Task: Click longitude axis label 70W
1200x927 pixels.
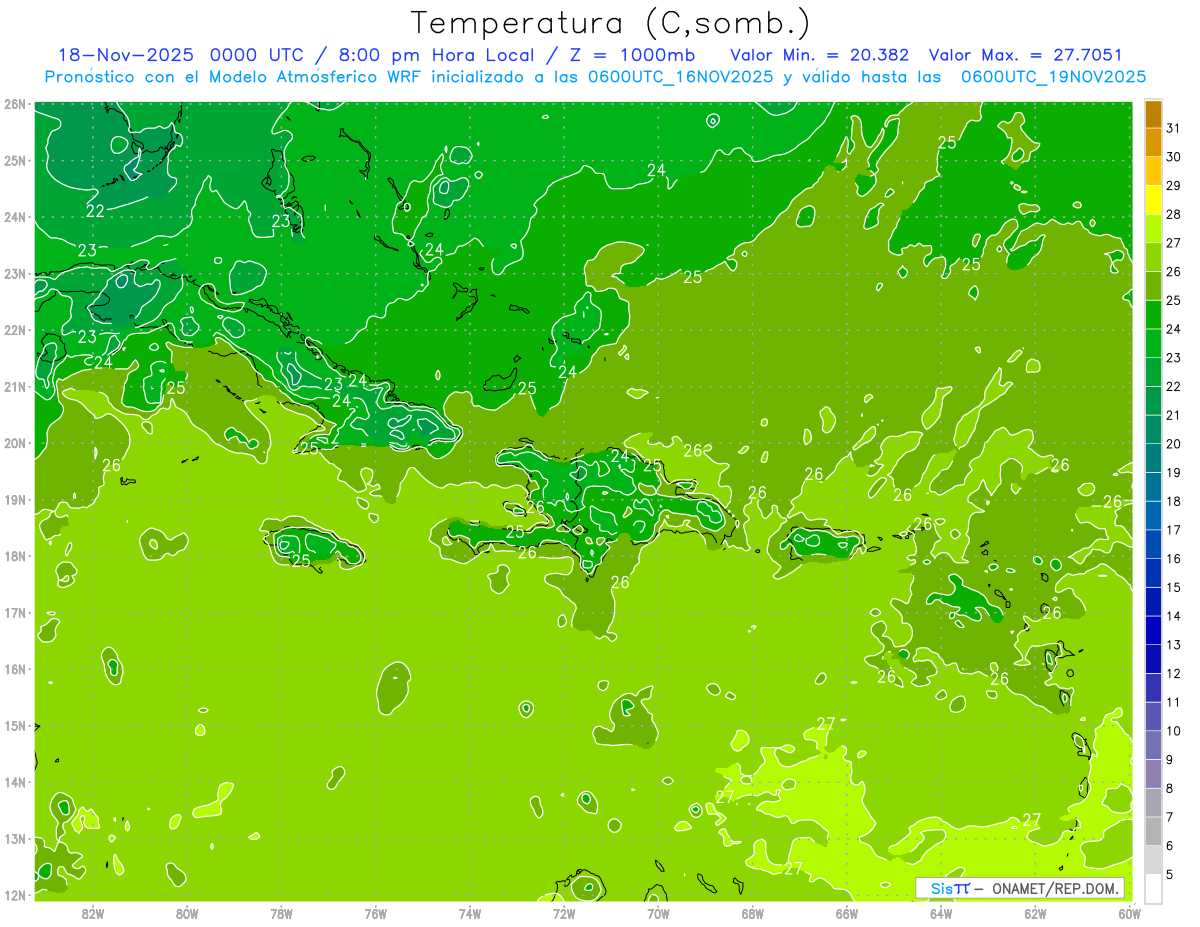Action: 658,913
